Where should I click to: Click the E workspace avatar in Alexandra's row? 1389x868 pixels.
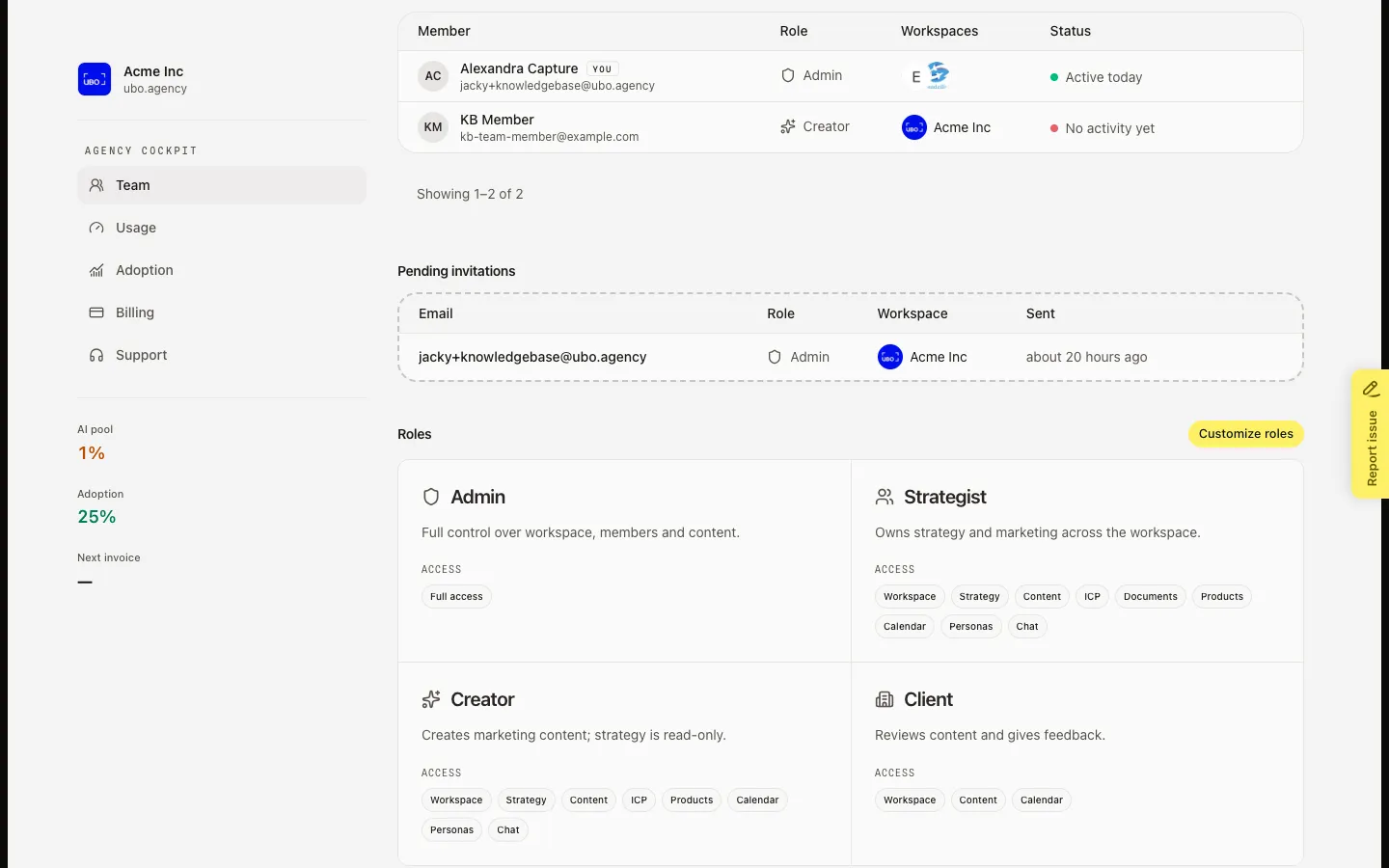pos(915,76)
